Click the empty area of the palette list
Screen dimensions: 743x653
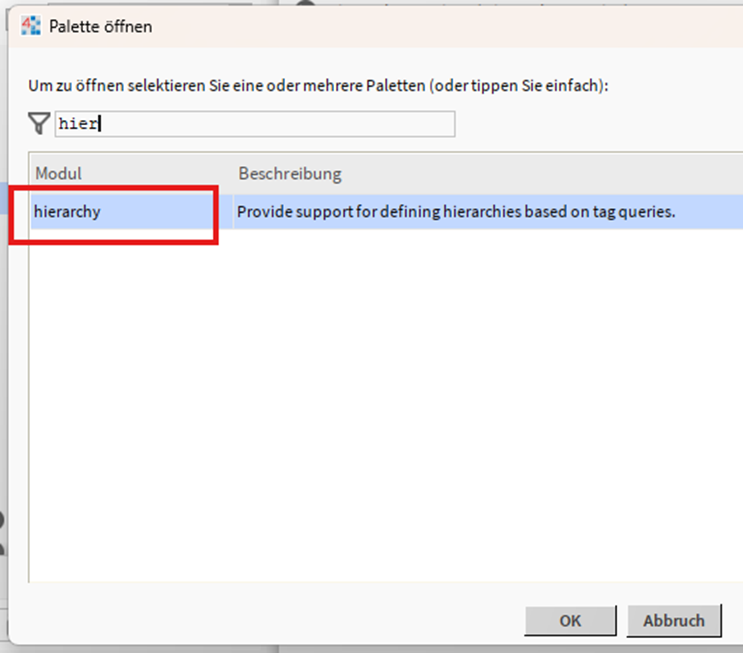click(x=386, y=405)
